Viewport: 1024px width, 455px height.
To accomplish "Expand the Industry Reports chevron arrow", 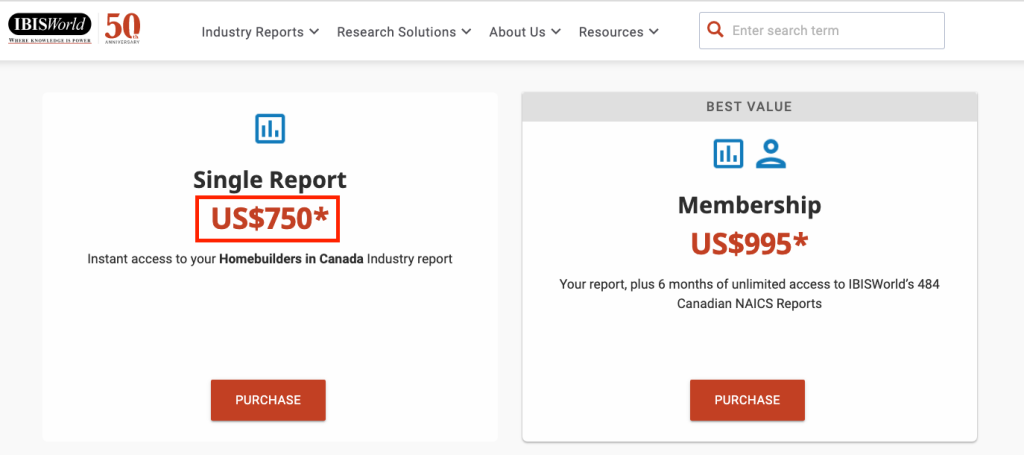I will point(313,31).
